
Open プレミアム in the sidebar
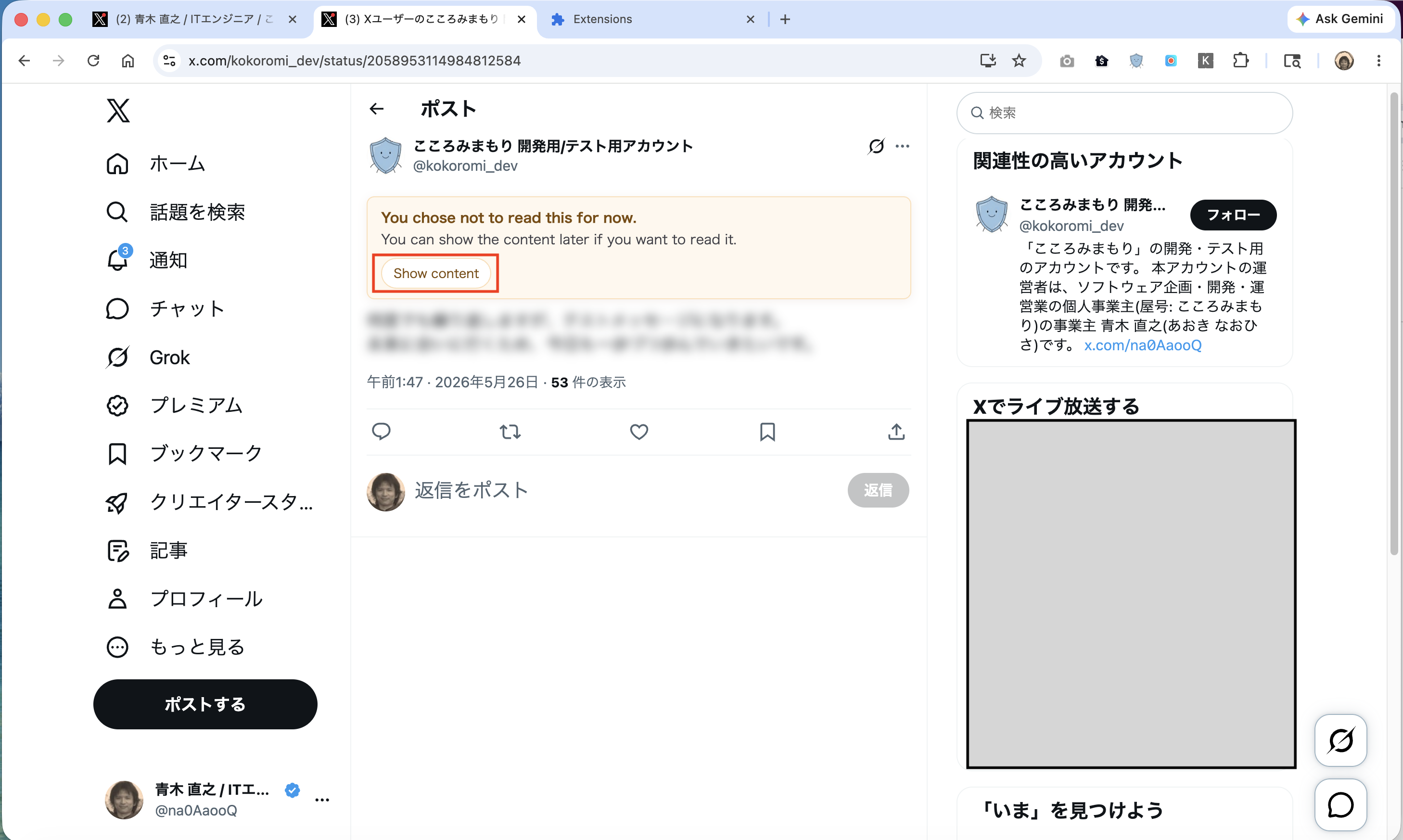point(174,405)
